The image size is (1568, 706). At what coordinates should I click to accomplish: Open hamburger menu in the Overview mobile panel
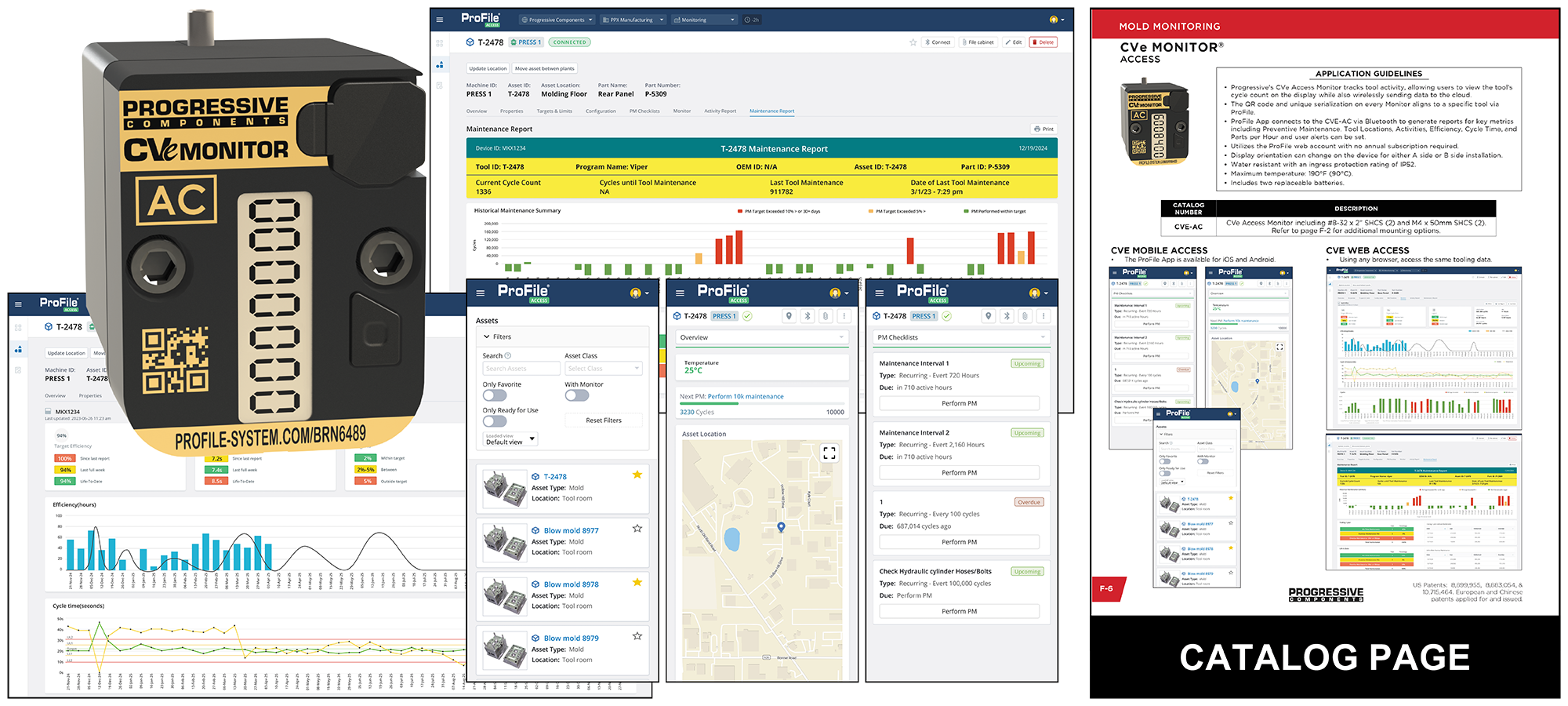coord(680,293)
